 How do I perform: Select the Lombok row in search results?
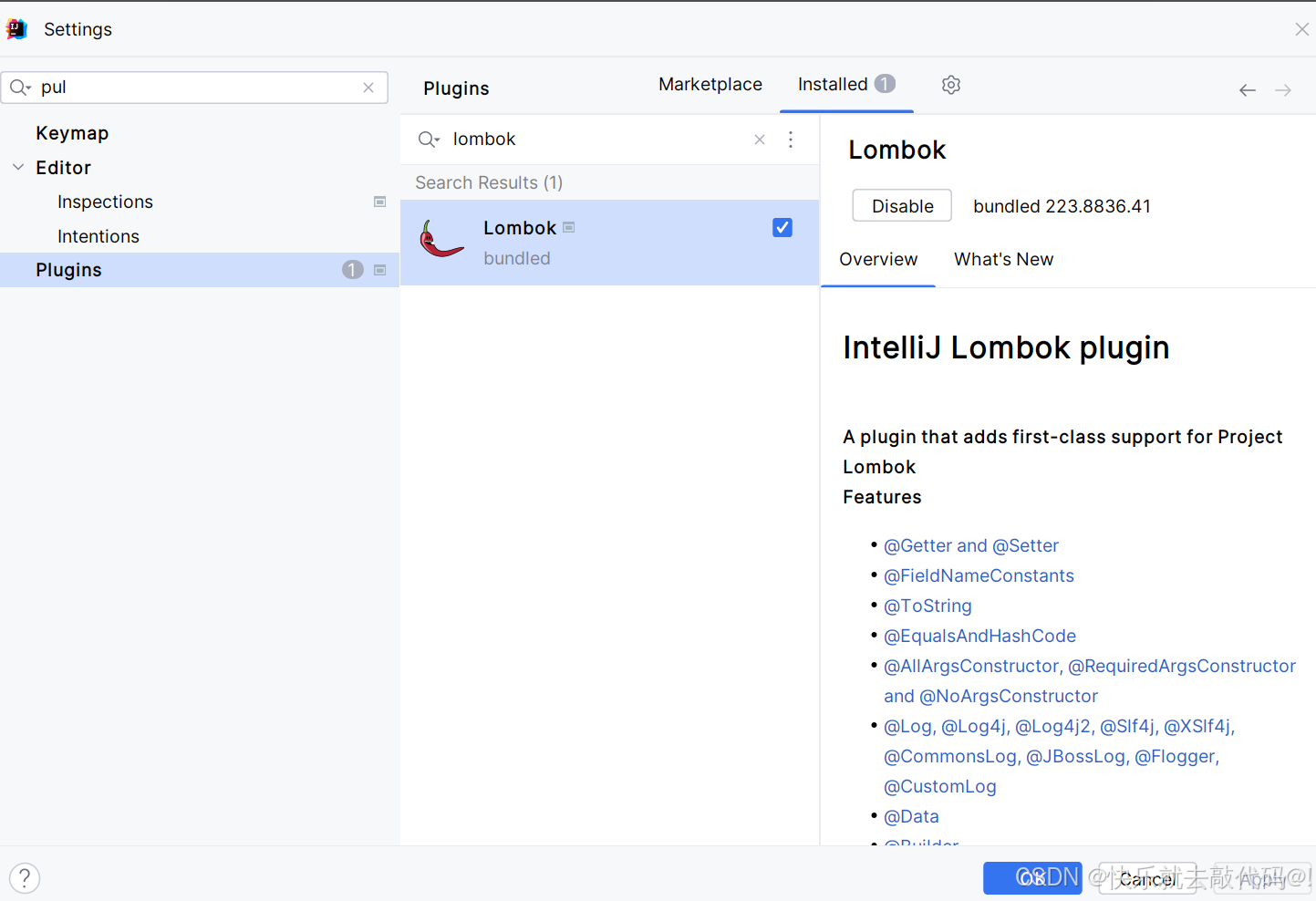tap(609, 243)
